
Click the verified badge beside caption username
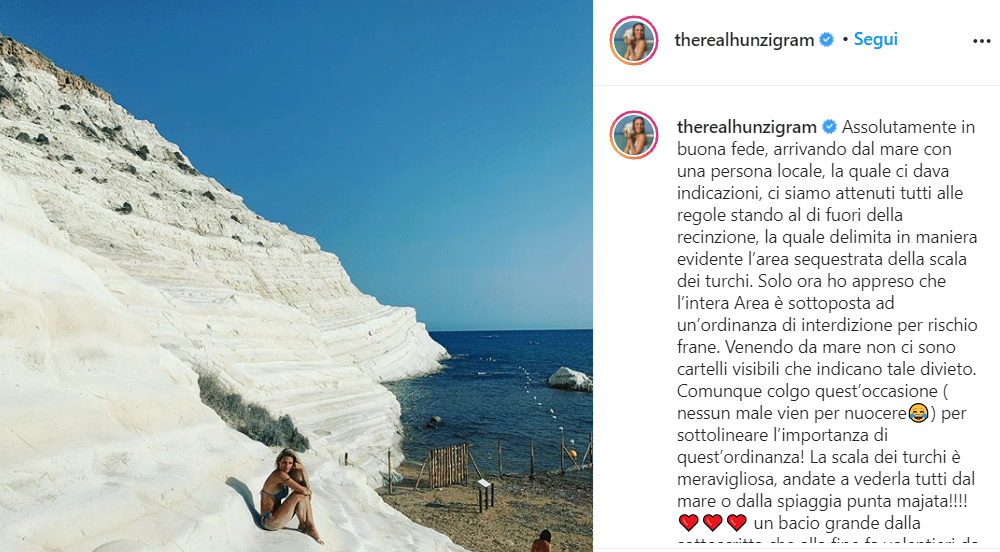click(829, 127)
